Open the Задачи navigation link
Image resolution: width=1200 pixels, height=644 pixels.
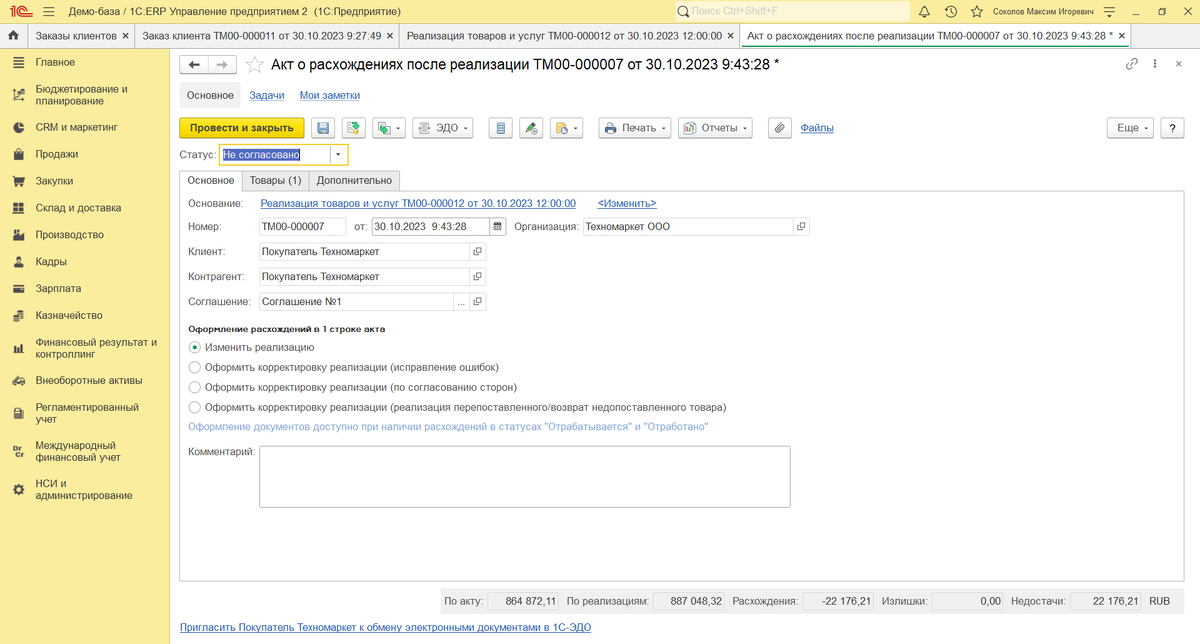266,95
